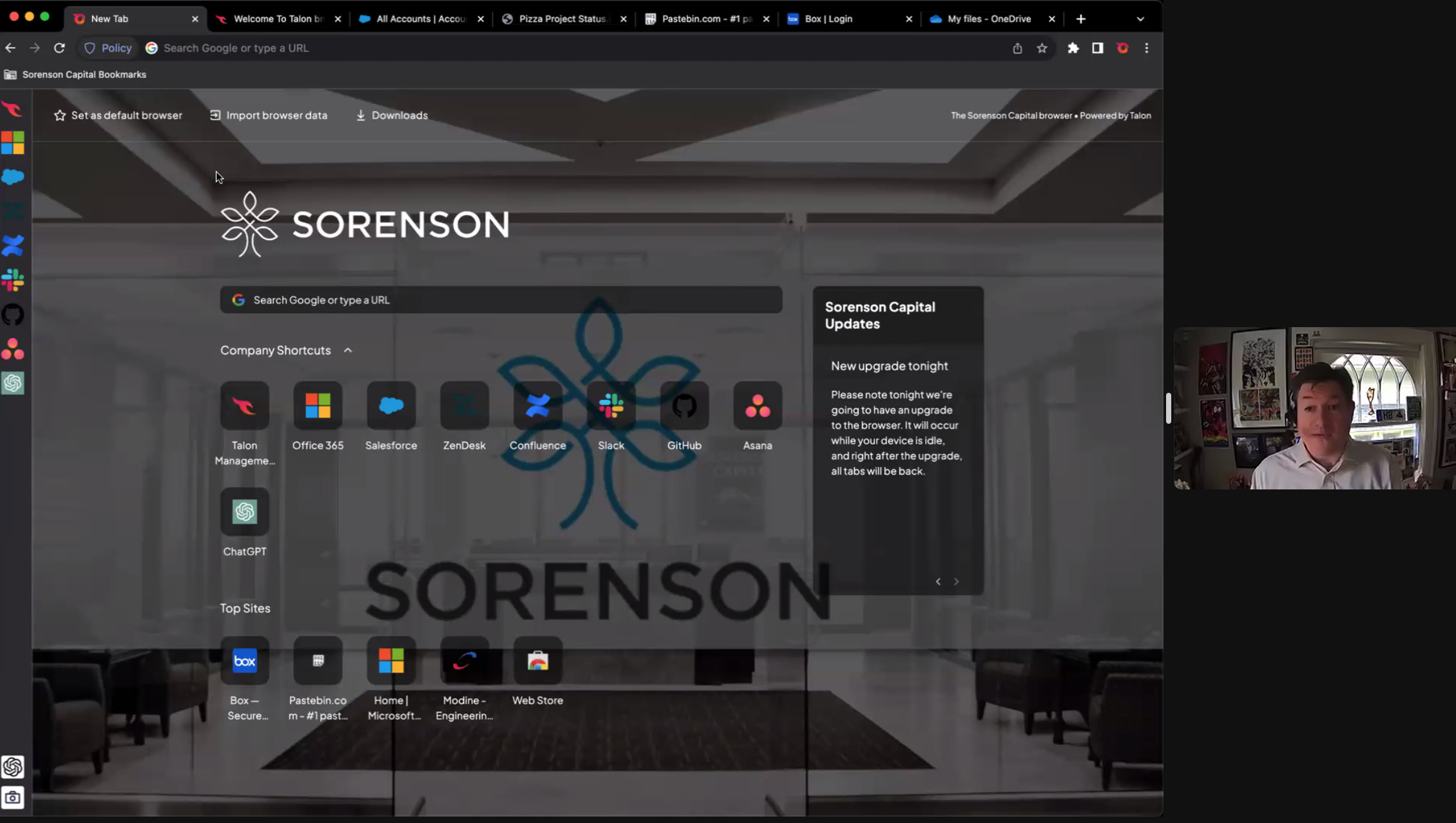Open ChatGPT icon at bottom of sidebar
This screenshot has width=1456, height=823.
point(12,766)
